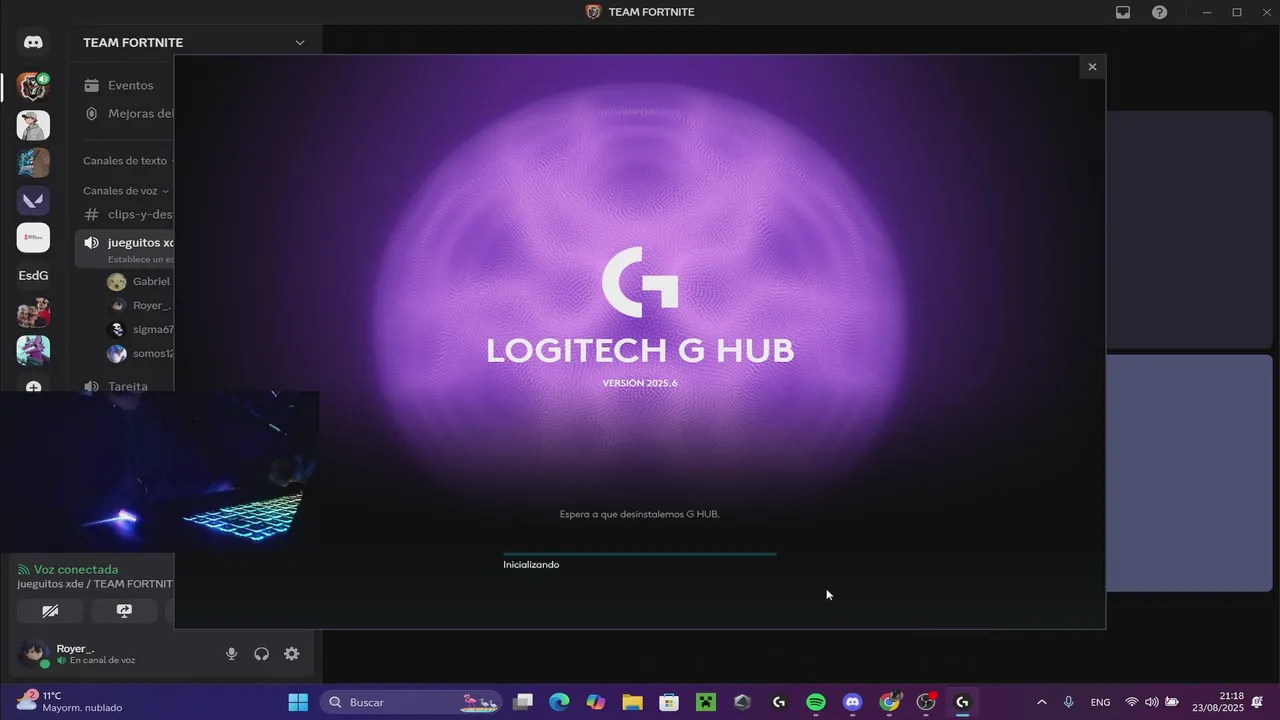Expand the TEAM FORTNITE server menu
Viewport: 1280px width, 720px height.
tap(299, 42)
